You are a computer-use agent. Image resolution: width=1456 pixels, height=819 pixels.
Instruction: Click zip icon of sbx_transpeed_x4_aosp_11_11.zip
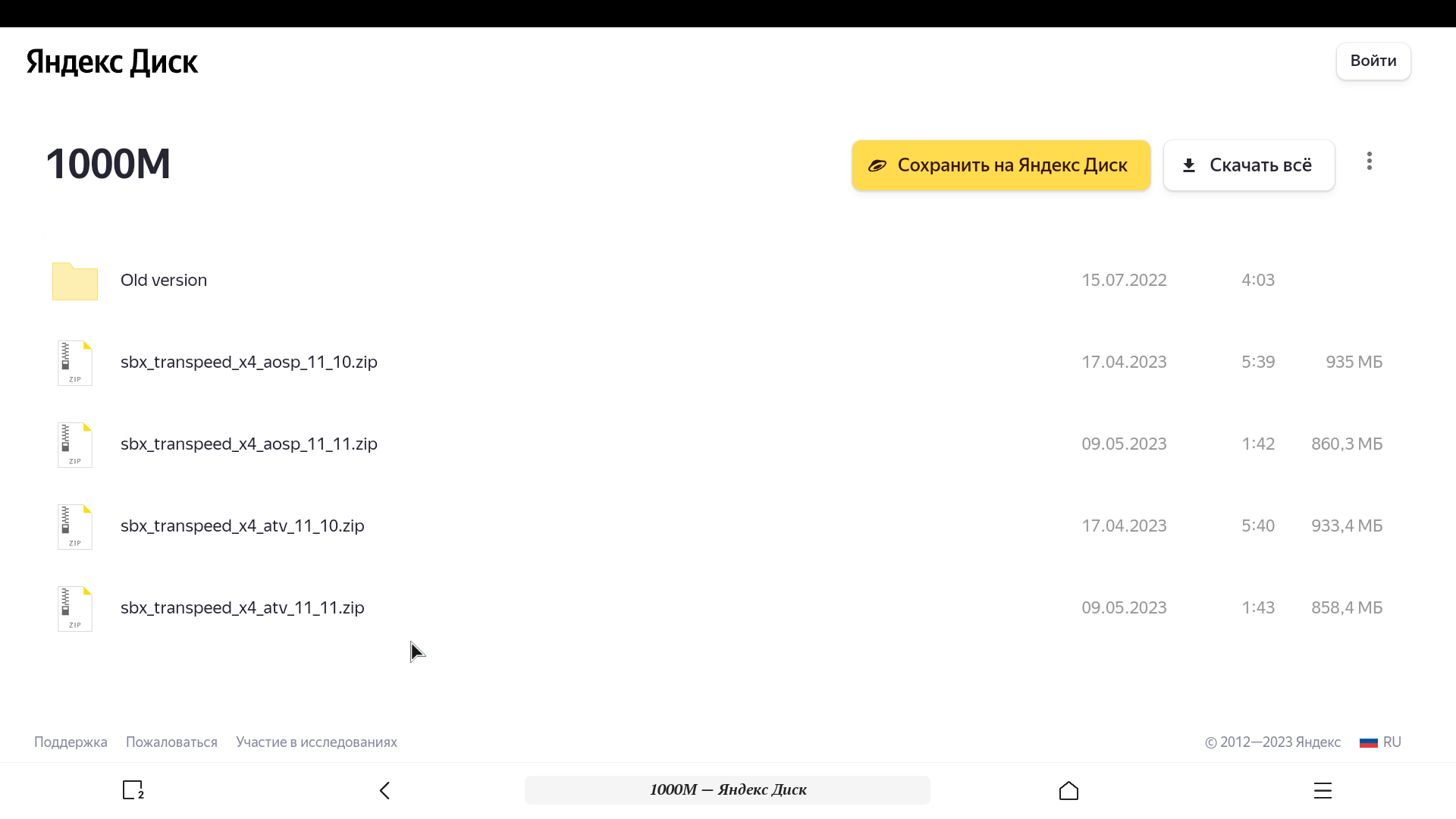pos(75,444)
